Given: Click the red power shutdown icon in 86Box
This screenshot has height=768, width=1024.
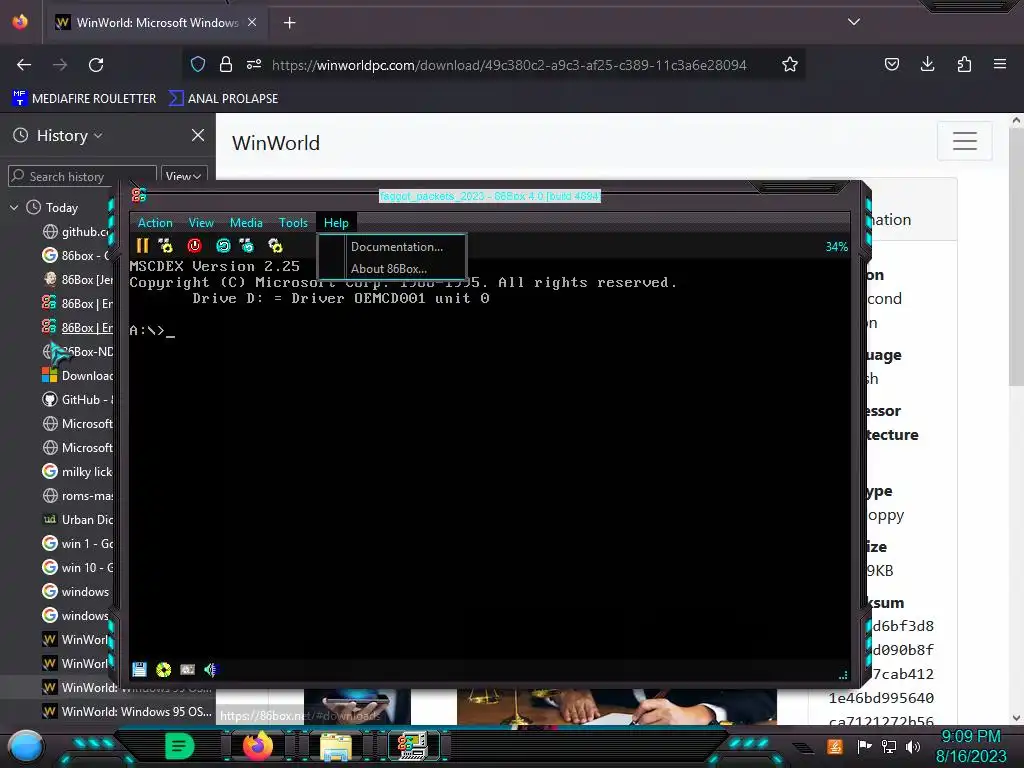Looking at the screenshot, I should [195, 246].
